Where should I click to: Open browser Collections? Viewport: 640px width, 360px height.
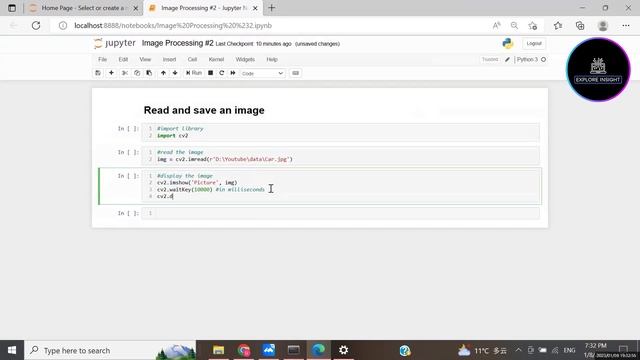[x=580, y=26]
